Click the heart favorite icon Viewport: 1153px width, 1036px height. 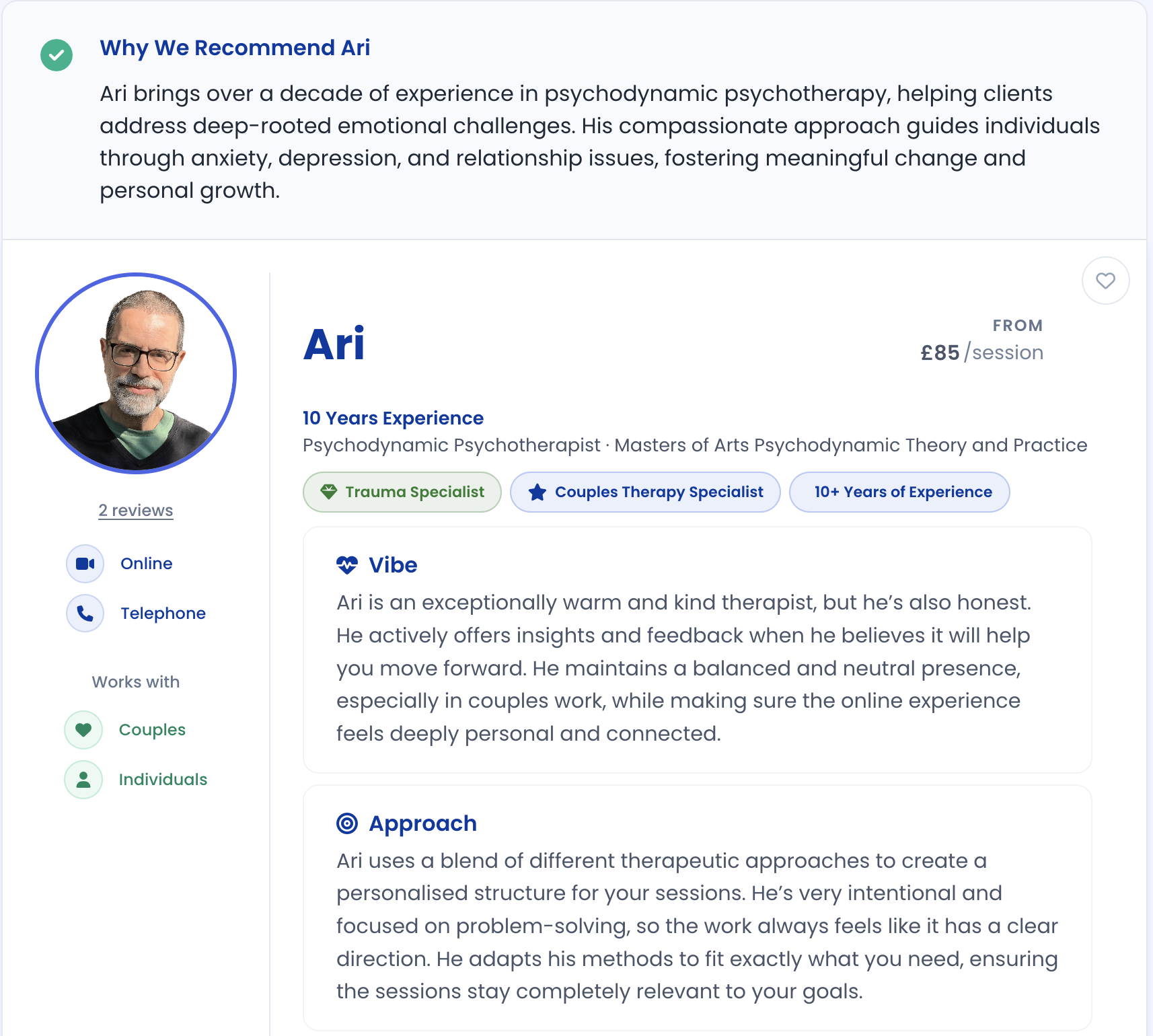(1105, 281)
